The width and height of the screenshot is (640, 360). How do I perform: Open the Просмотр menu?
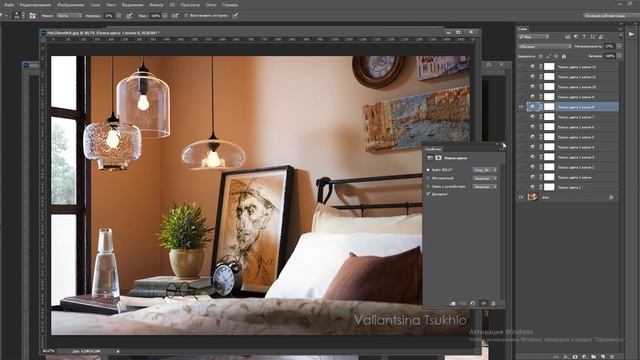[x=190, y=5]
